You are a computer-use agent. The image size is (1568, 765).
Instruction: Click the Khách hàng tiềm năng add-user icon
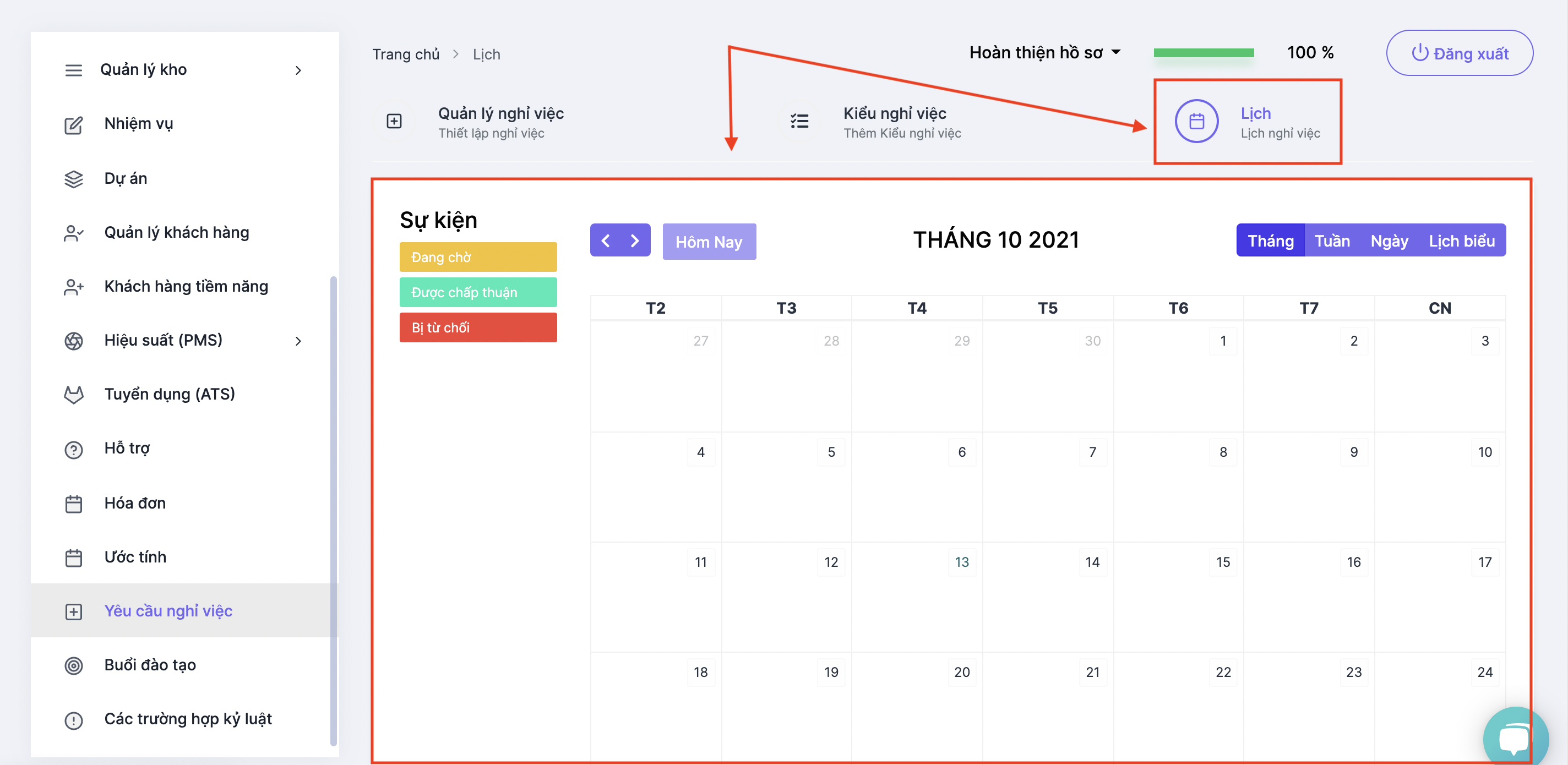pos(74,287)
